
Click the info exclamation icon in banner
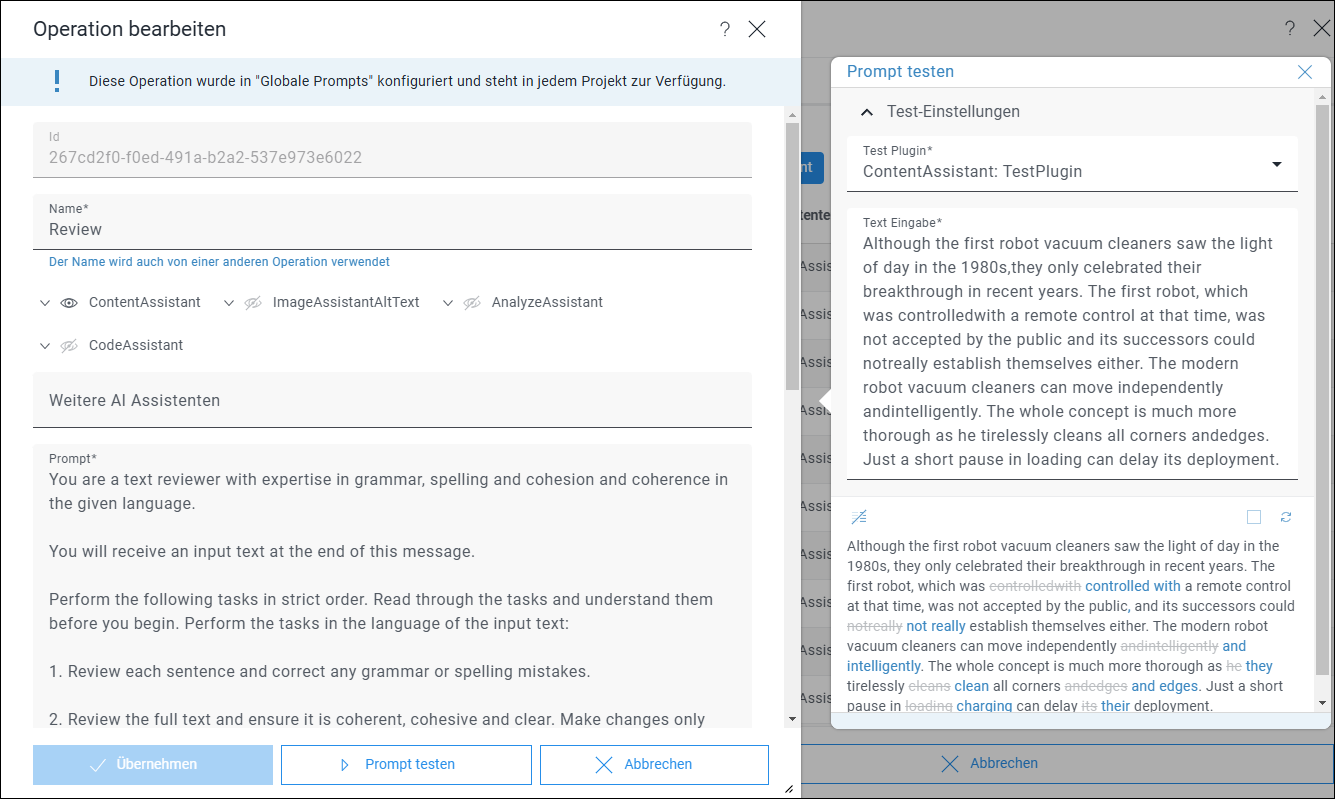[57, 81]
